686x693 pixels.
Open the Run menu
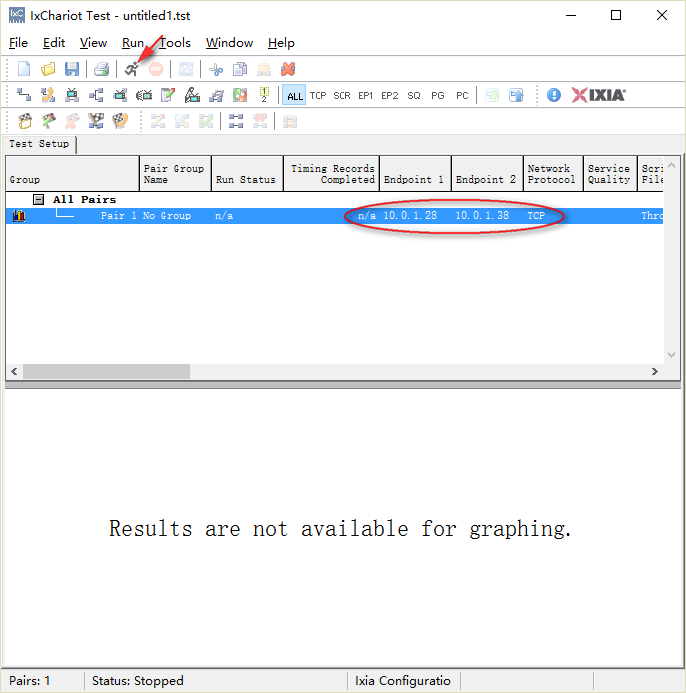click(x=133, y=43)
